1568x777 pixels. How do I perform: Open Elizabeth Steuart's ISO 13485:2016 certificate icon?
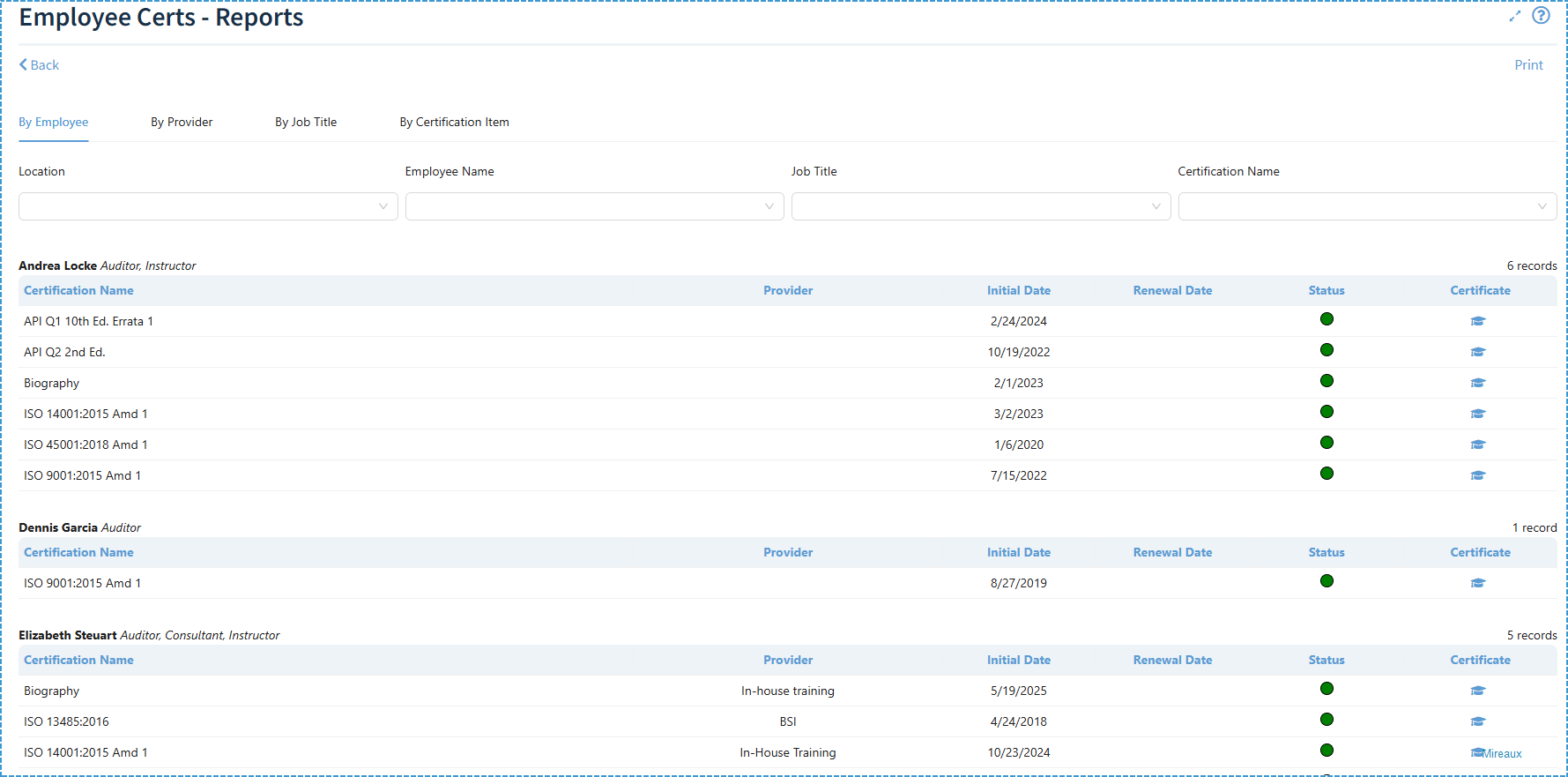(1478, 722)
